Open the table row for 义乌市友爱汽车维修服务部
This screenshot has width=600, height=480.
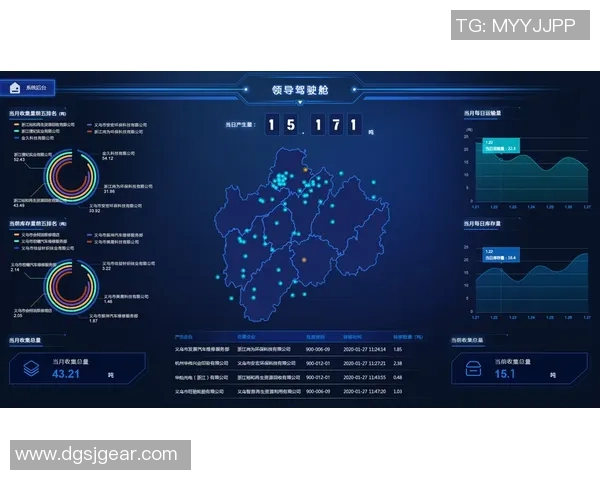(x=203, y=349)
